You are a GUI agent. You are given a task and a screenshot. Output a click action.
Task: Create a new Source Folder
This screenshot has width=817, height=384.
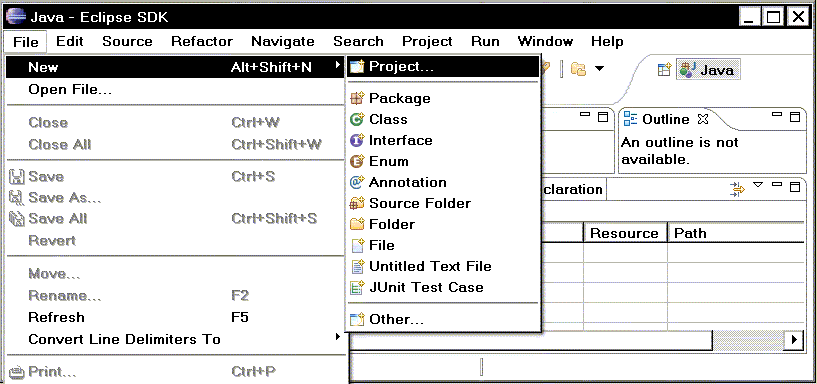(x=443, y=203)
